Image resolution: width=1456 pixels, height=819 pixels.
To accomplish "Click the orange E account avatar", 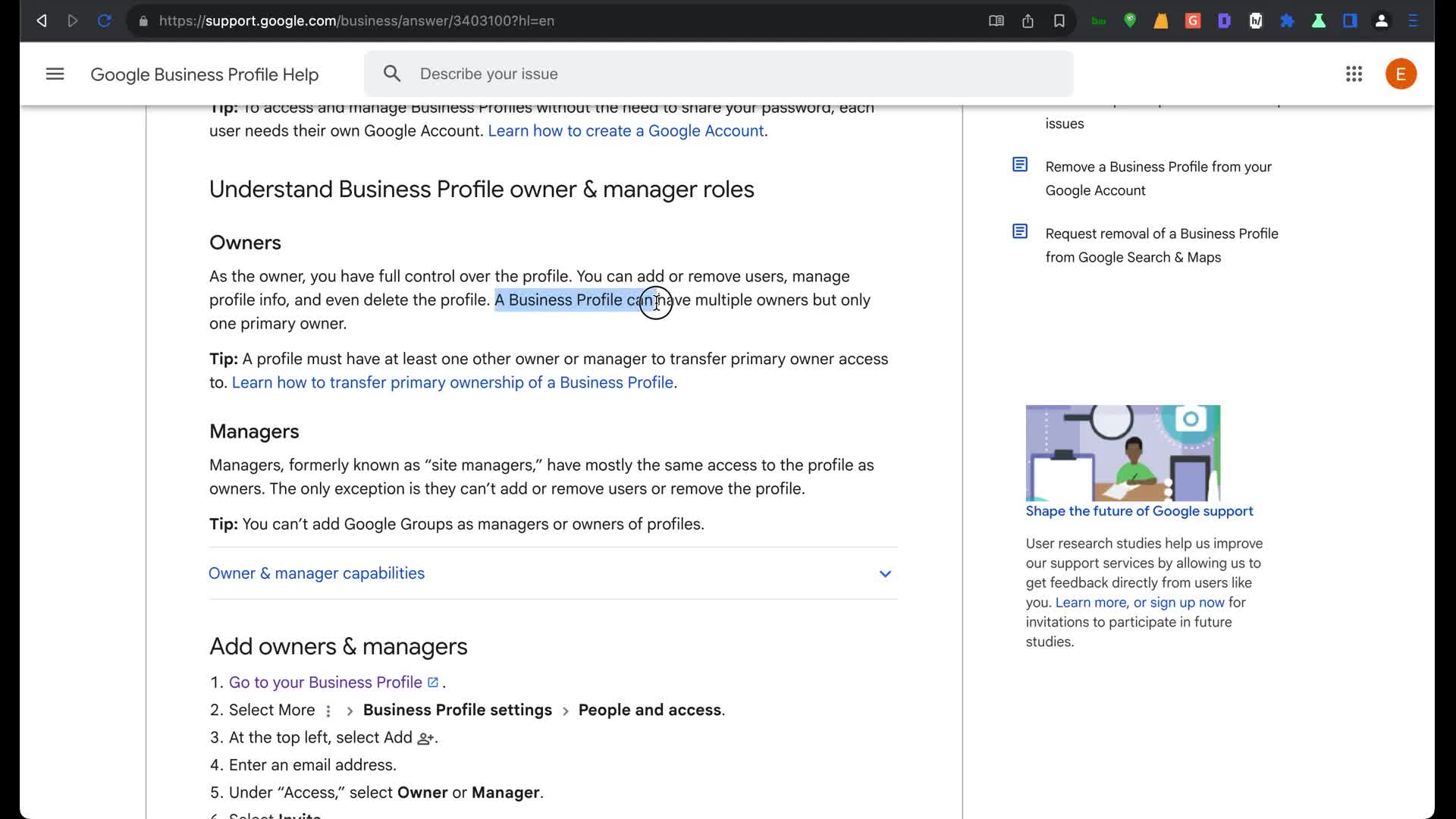I will click(x=1400, y=74).
